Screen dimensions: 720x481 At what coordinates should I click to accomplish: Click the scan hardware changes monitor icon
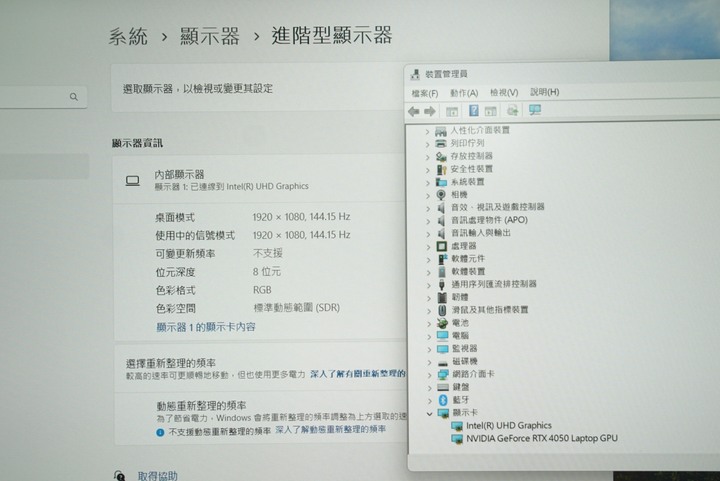pyautogui.click(x=535, y=110)
